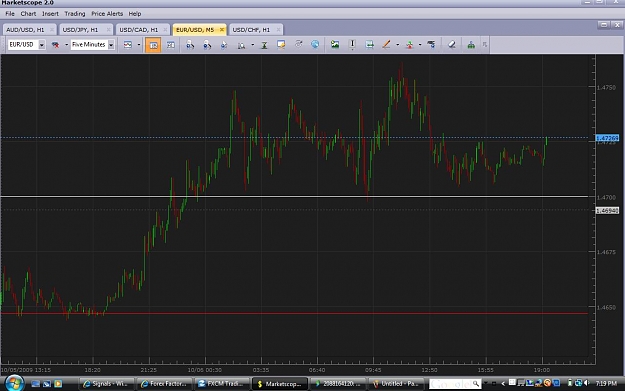Click the 10/06 00:30 time axis label
The image size is (625, 391).
(x=204, y=370)
